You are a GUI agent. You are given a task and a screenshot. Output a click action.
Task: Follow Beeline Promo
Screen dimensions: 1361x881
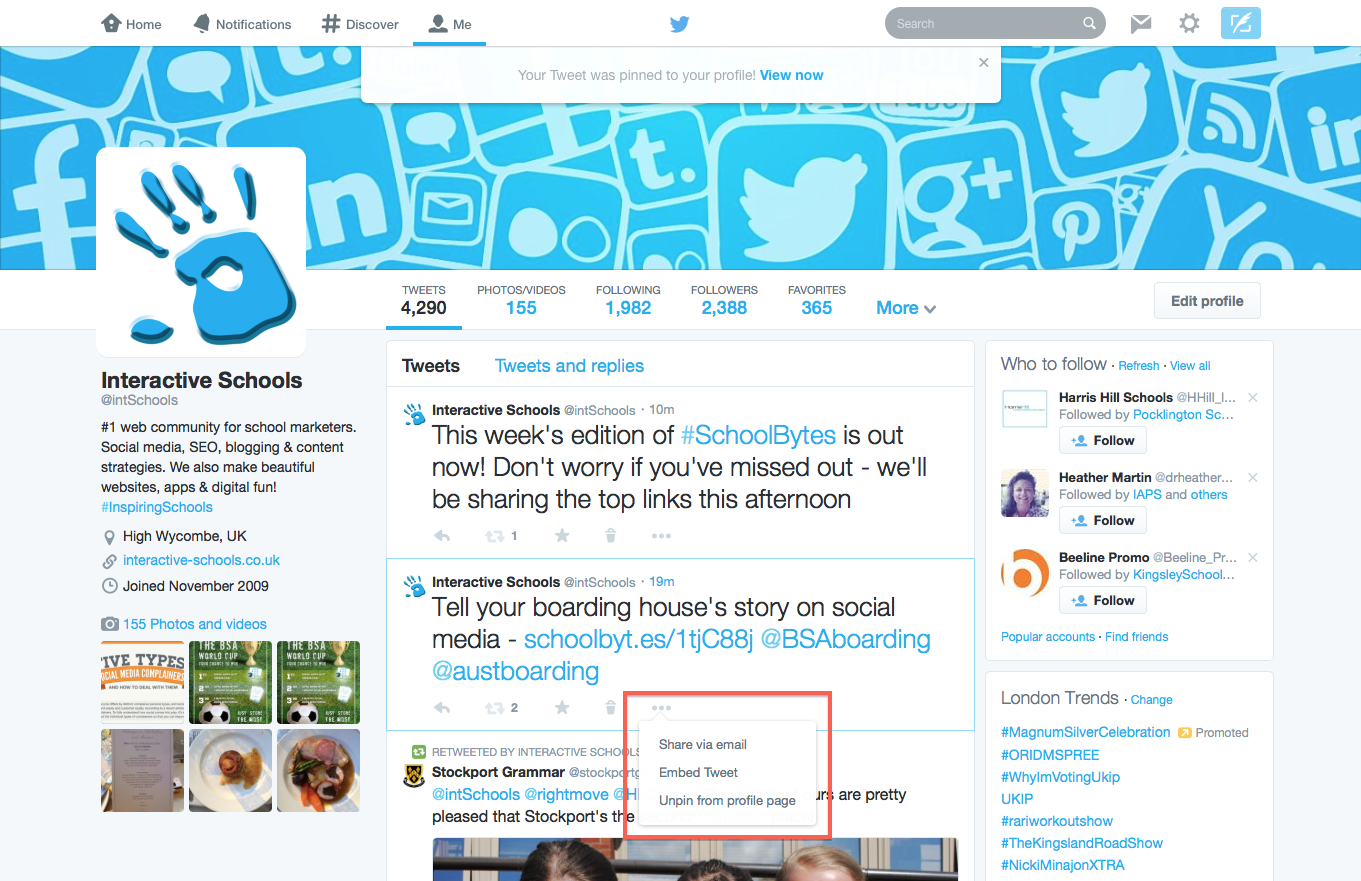1103,600
